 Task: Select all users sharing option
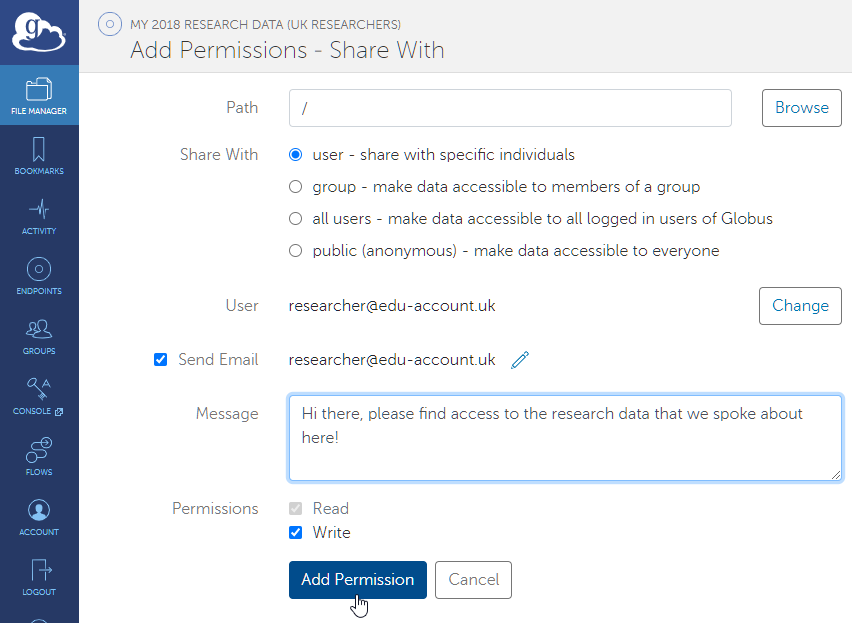[295, 219]
